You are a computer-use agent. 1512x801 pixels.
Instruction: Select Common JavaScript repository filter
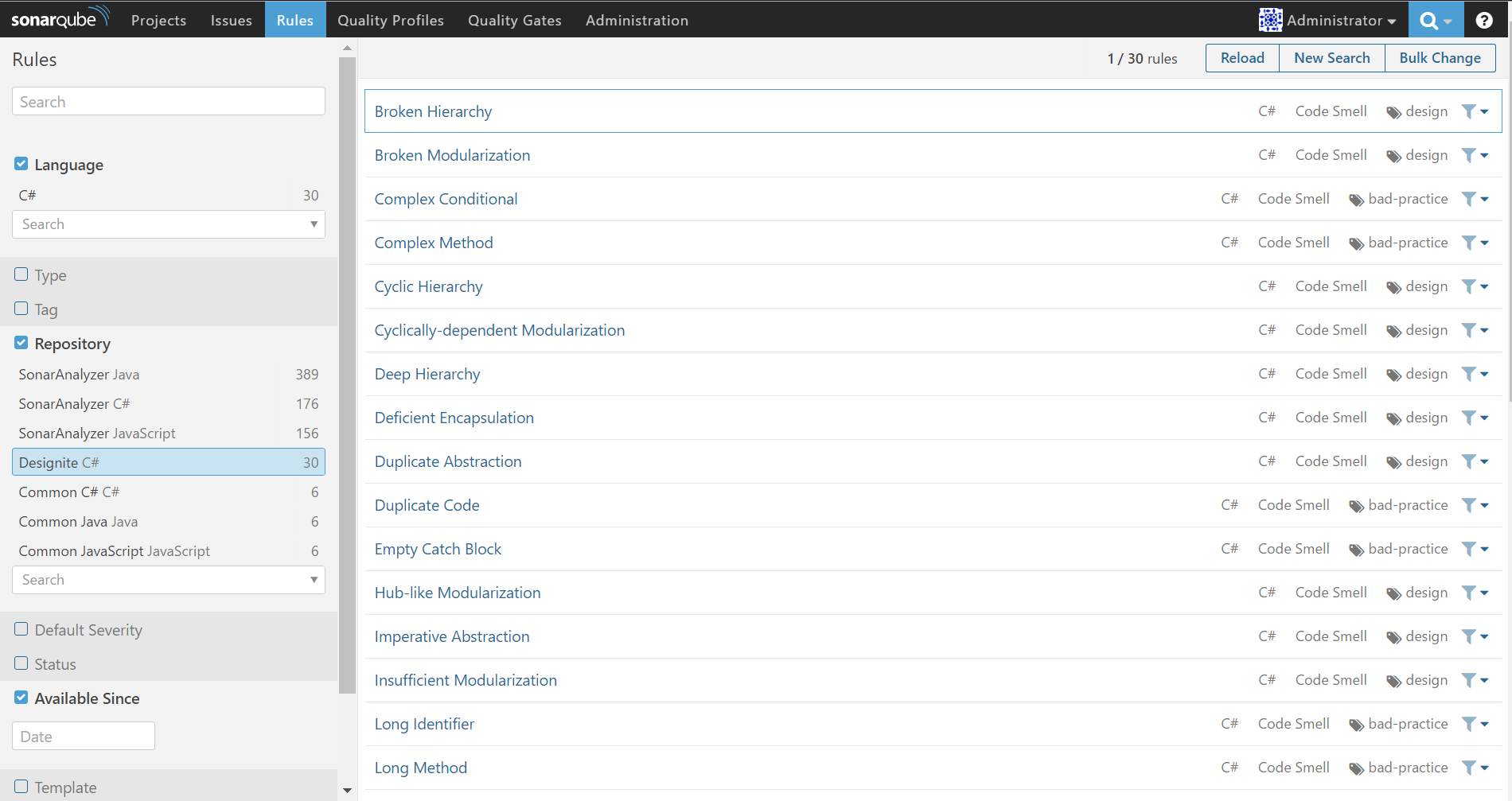tap(169, 550)
